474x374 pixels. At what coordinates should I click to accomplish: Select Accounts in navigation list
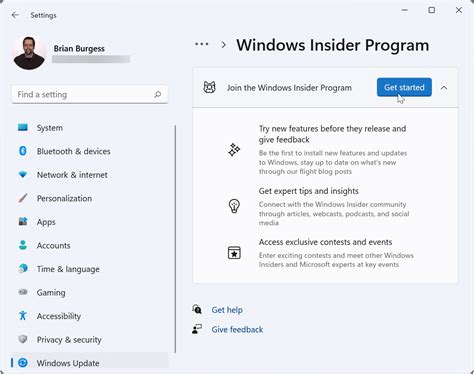coord(90,245)
